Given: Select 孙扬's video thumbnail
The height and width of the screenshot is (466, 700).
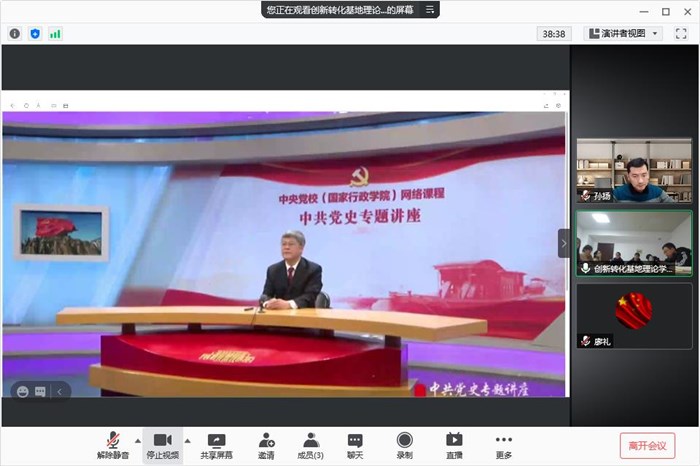Looking at the screenshot, I should click(x=633, y=171).
